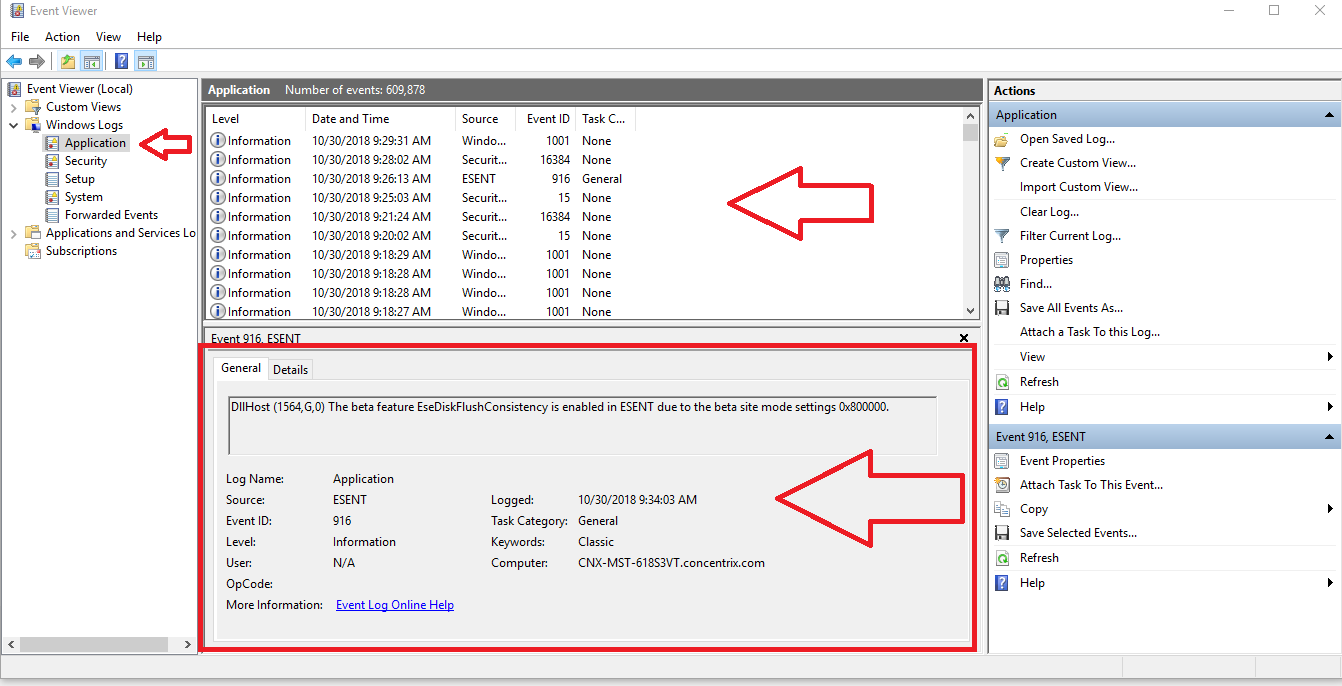Open the Event Log Online Help link
This screenshot has width=1342, height=686.
(x=395, y=605)
